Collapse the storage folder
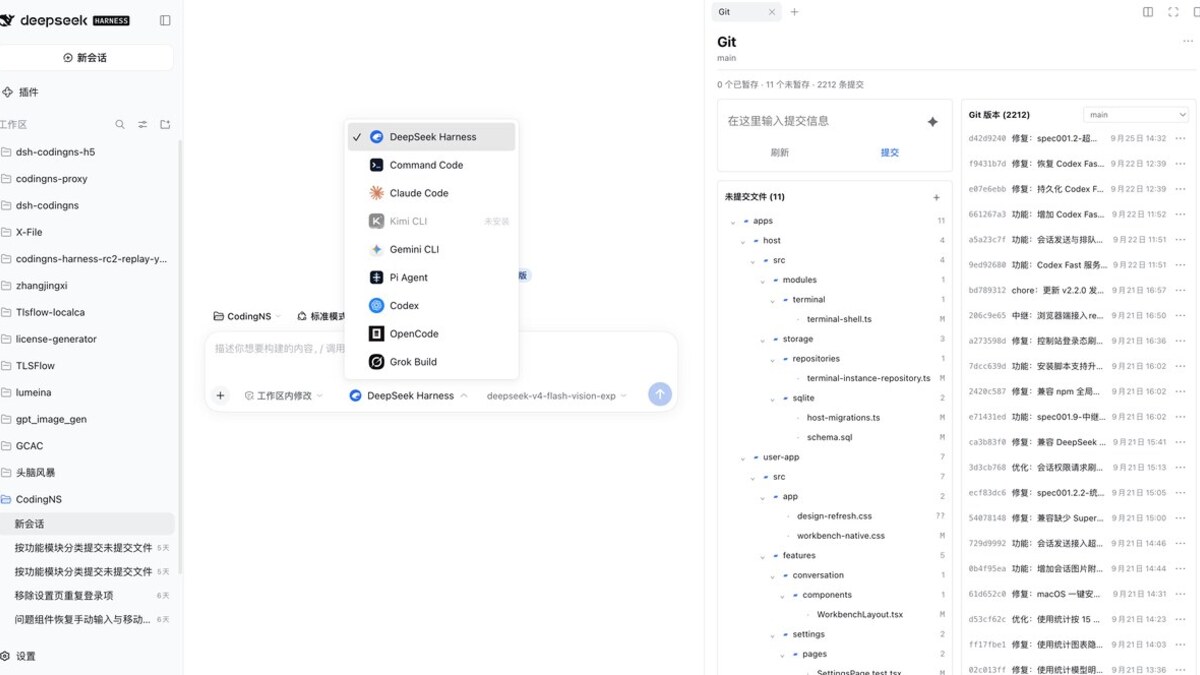 pyautogui.click(x=763, y=340)
